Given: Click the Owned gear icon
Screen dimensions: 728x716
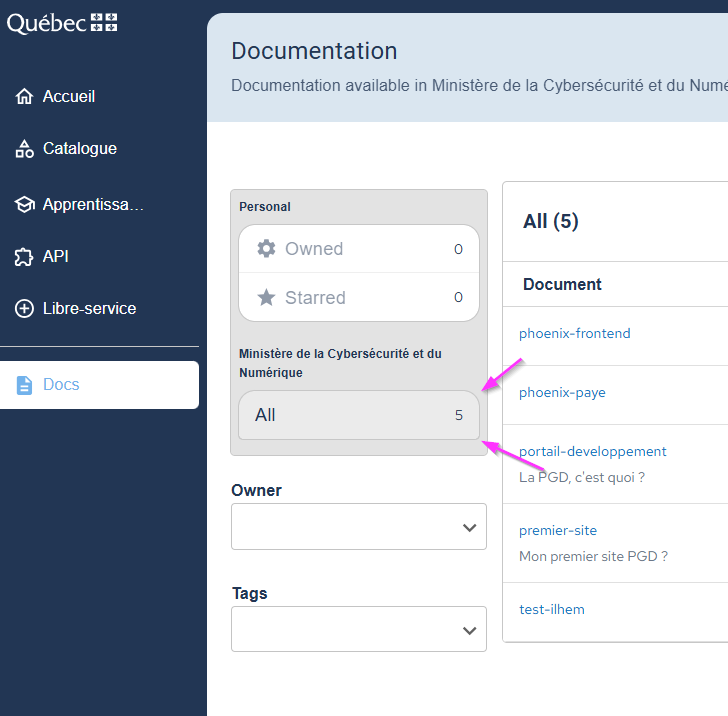Looking at the screenshot, I should (x=266, y=249).
